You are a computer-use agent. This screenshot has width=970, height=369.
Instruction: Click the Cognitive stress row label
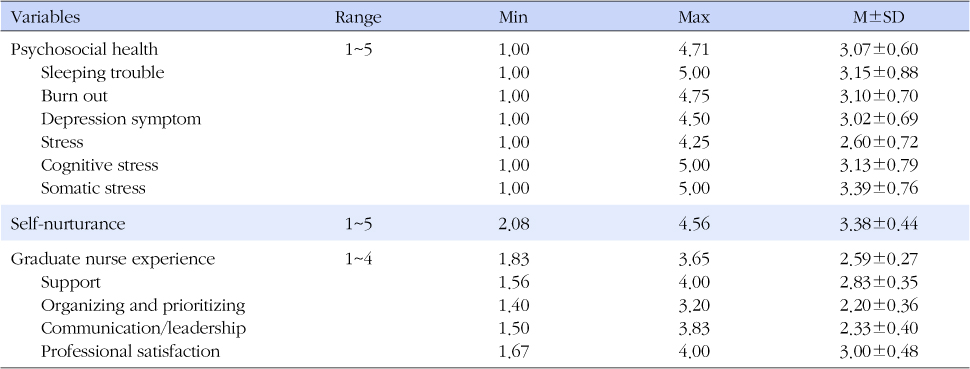point(99,165)
